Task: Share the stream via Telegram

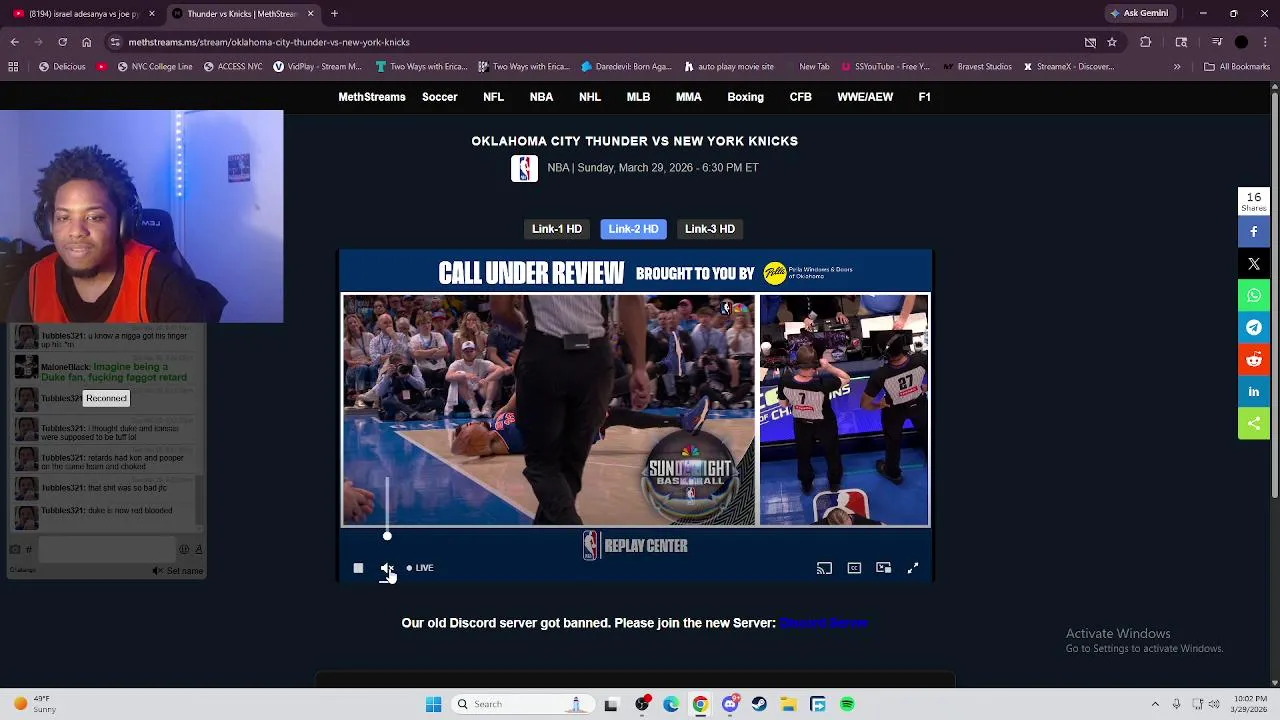Action: pos(1254,327)
